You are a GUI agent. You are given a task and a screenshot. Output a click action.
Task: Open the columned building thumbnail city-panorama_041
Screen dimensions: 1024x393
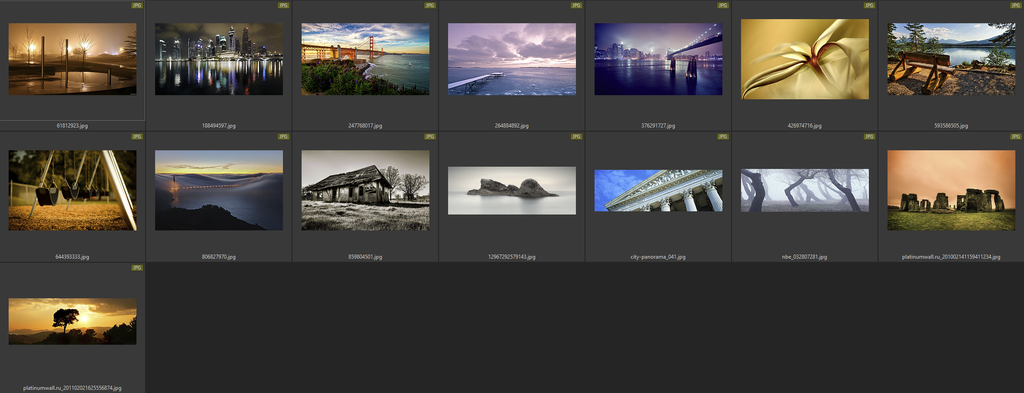click(x=658, y=190)
